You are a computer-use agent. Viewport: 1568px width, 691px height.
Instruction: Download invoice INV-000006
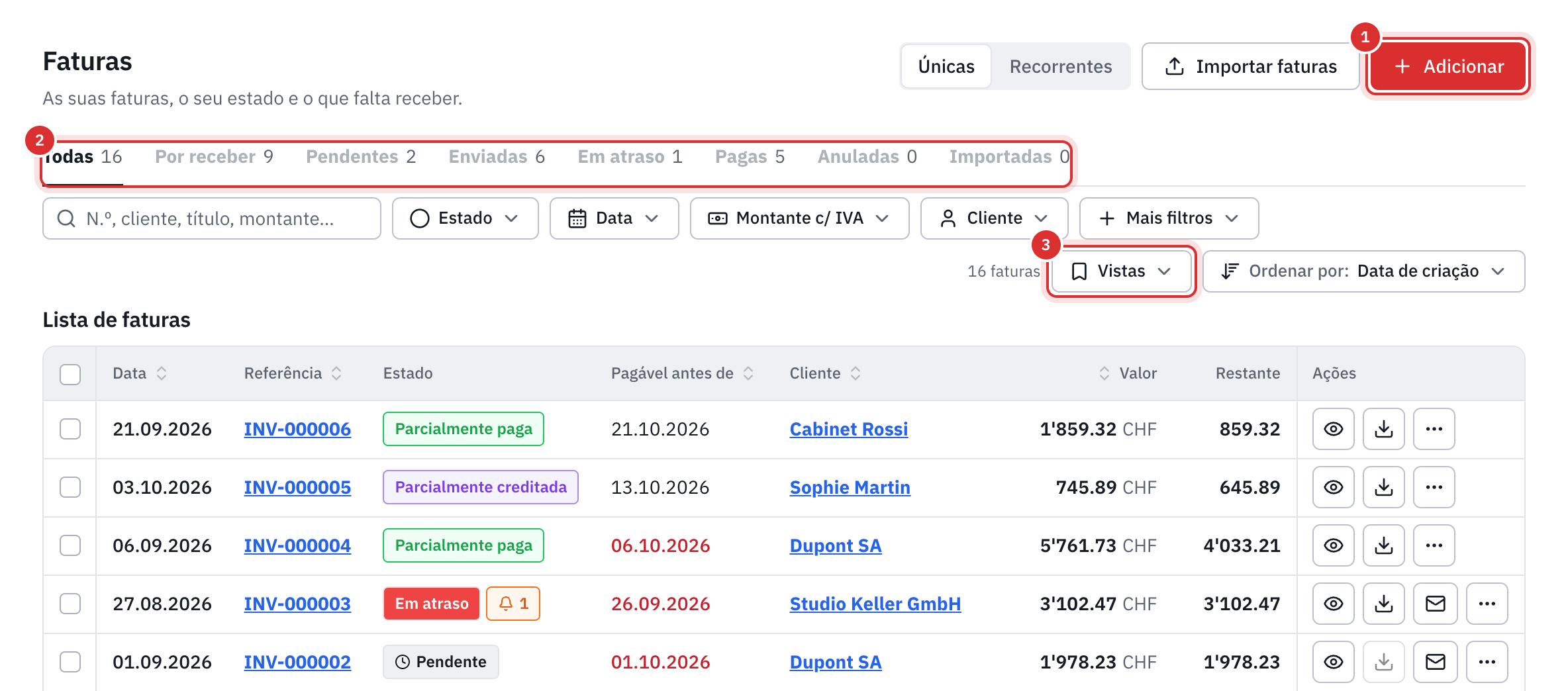click(x=1384, y=429)
